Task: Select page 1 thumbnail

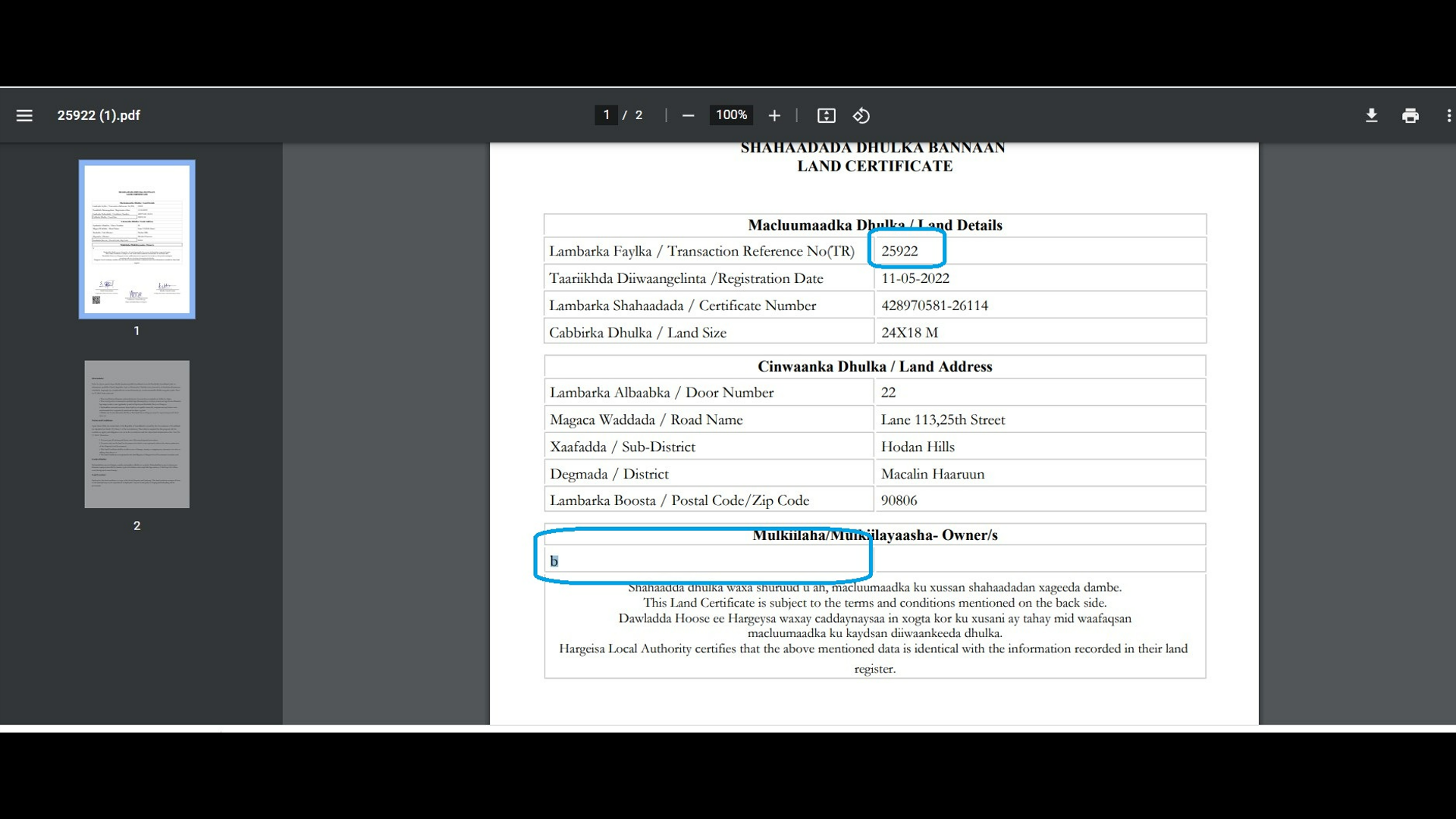Action: tap(136, 239)
